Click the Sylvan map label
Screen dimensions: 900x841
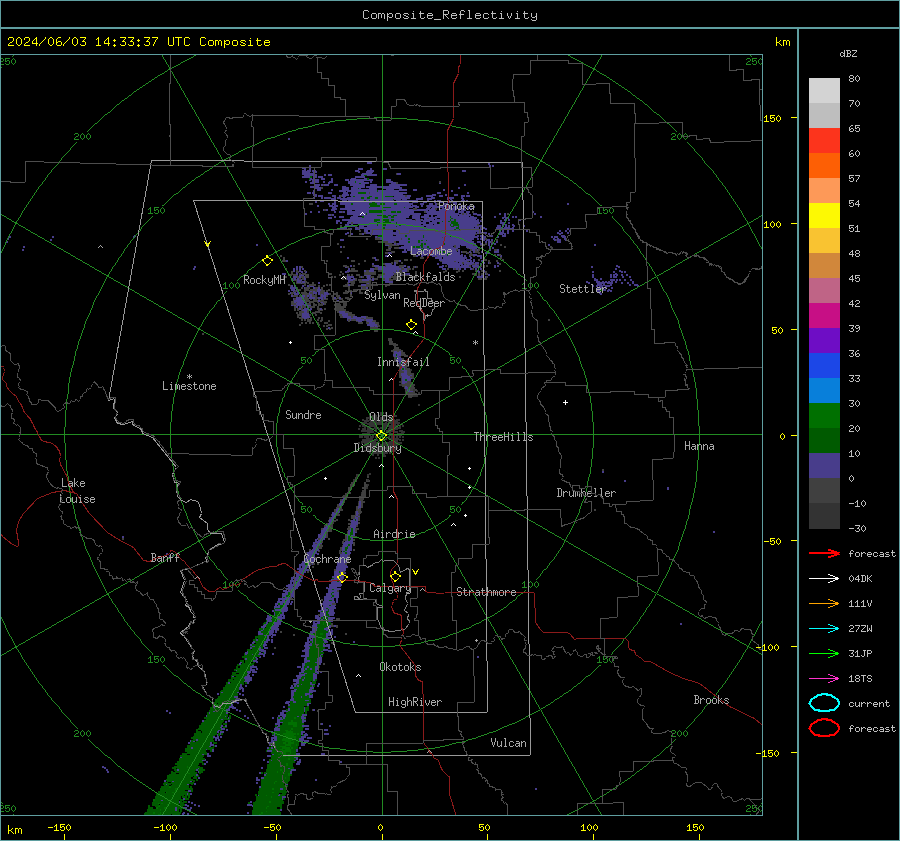[382, 295]
